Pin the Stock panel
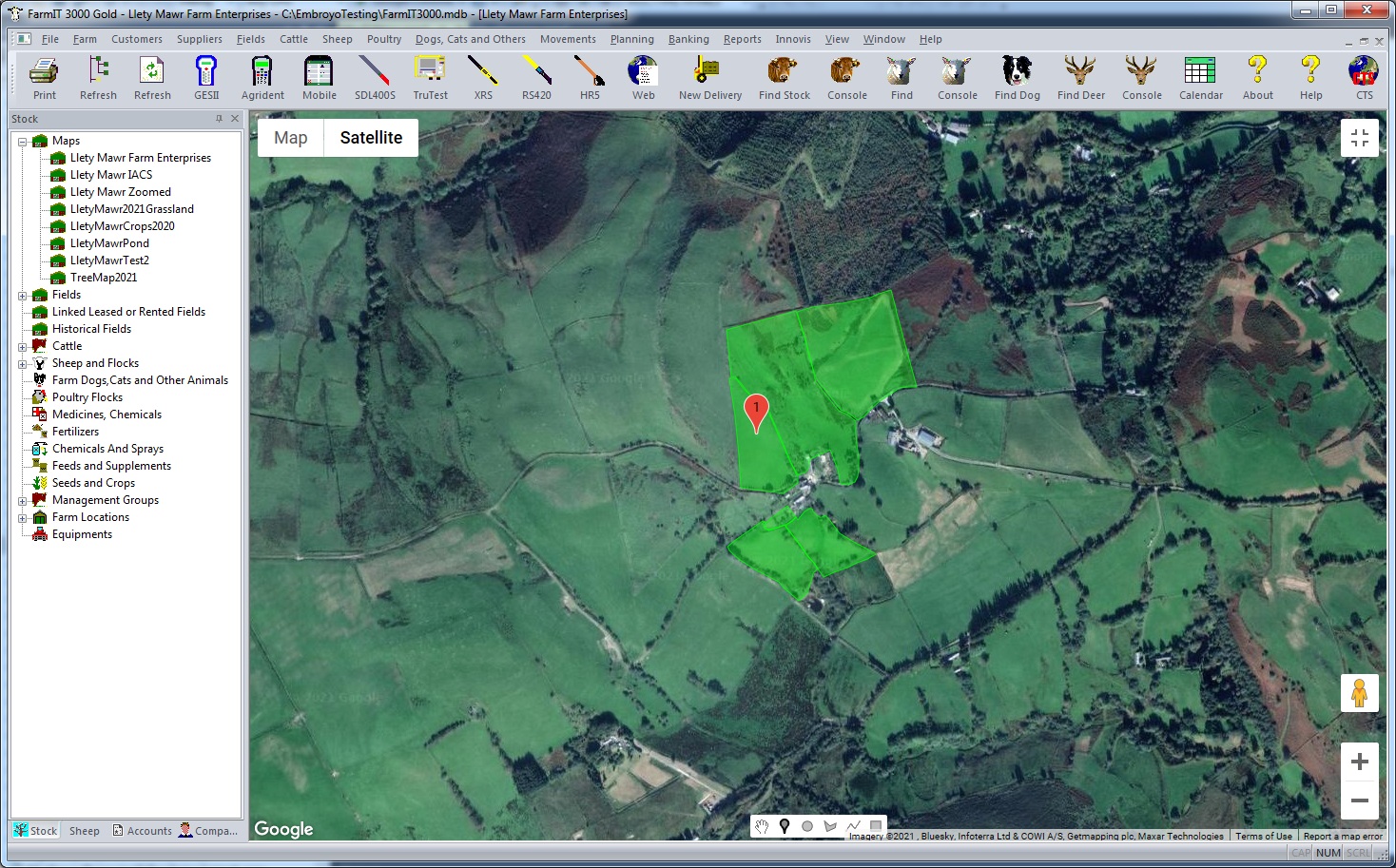The height and width of the screenshot is (868, 1396). click(x=219, y=119)
